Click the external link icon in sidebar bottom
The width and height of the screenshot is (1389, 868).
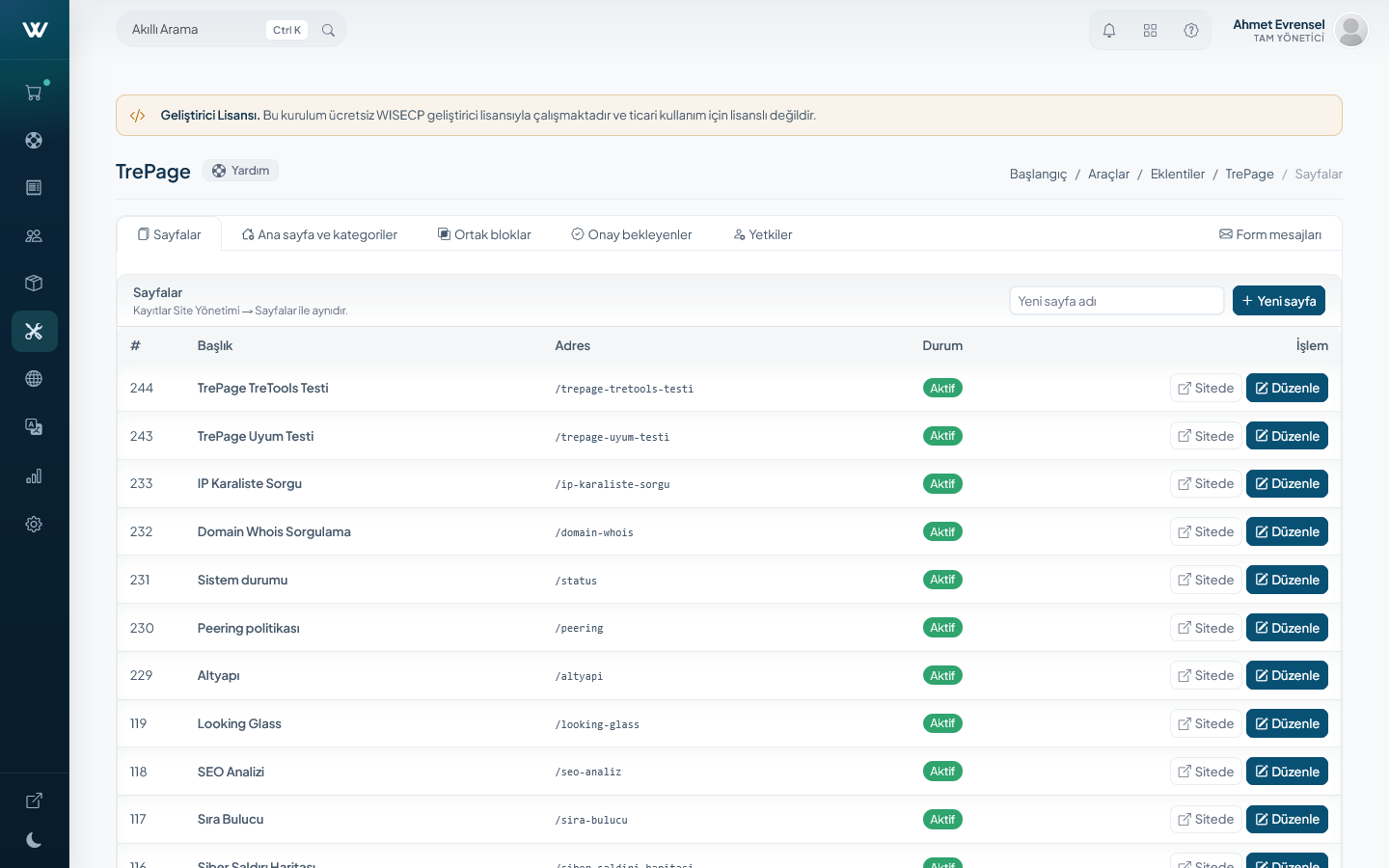[x=34, y=800]
